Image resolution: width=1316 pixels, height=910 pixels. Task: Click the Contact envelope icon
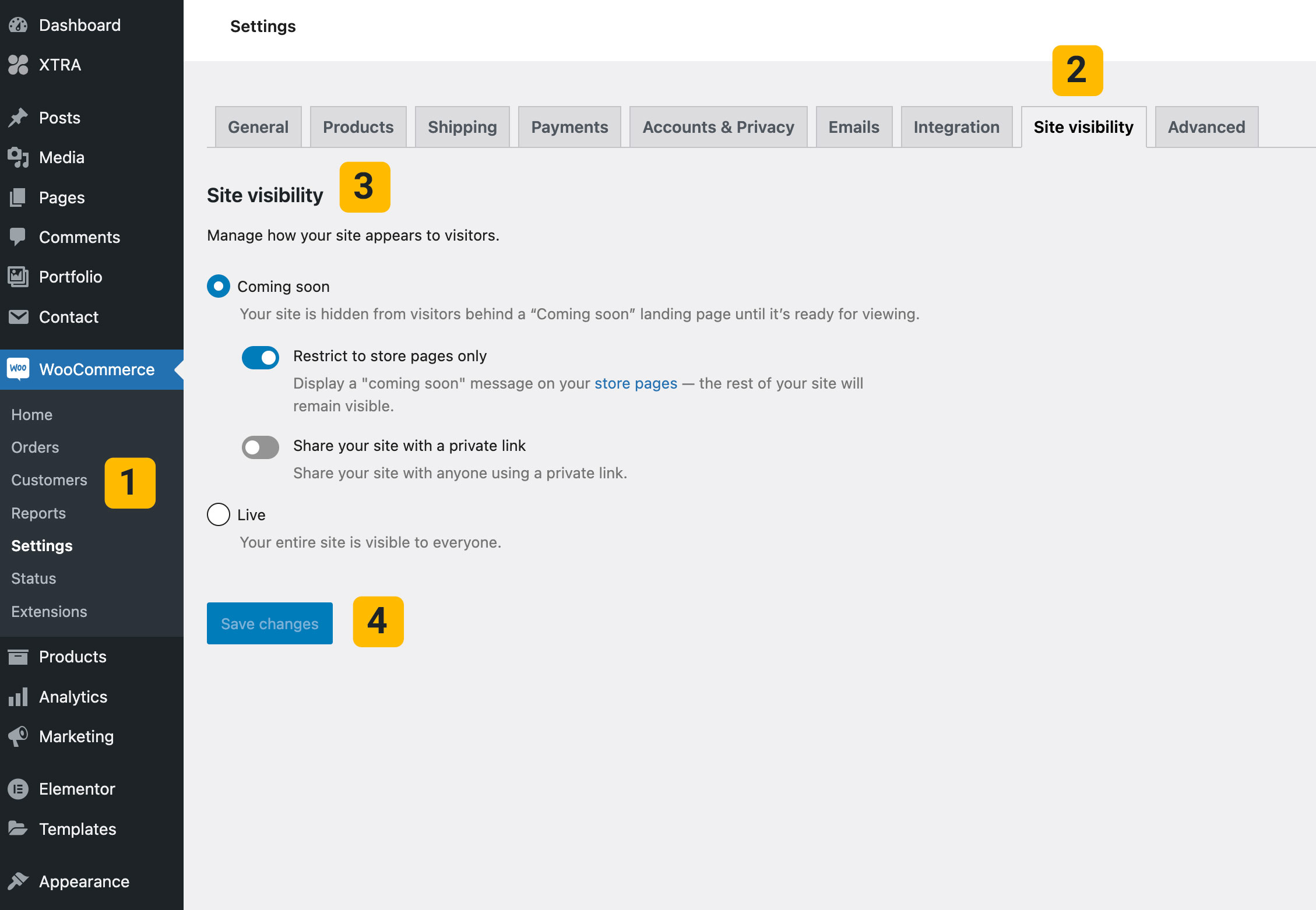coord(18,317)
